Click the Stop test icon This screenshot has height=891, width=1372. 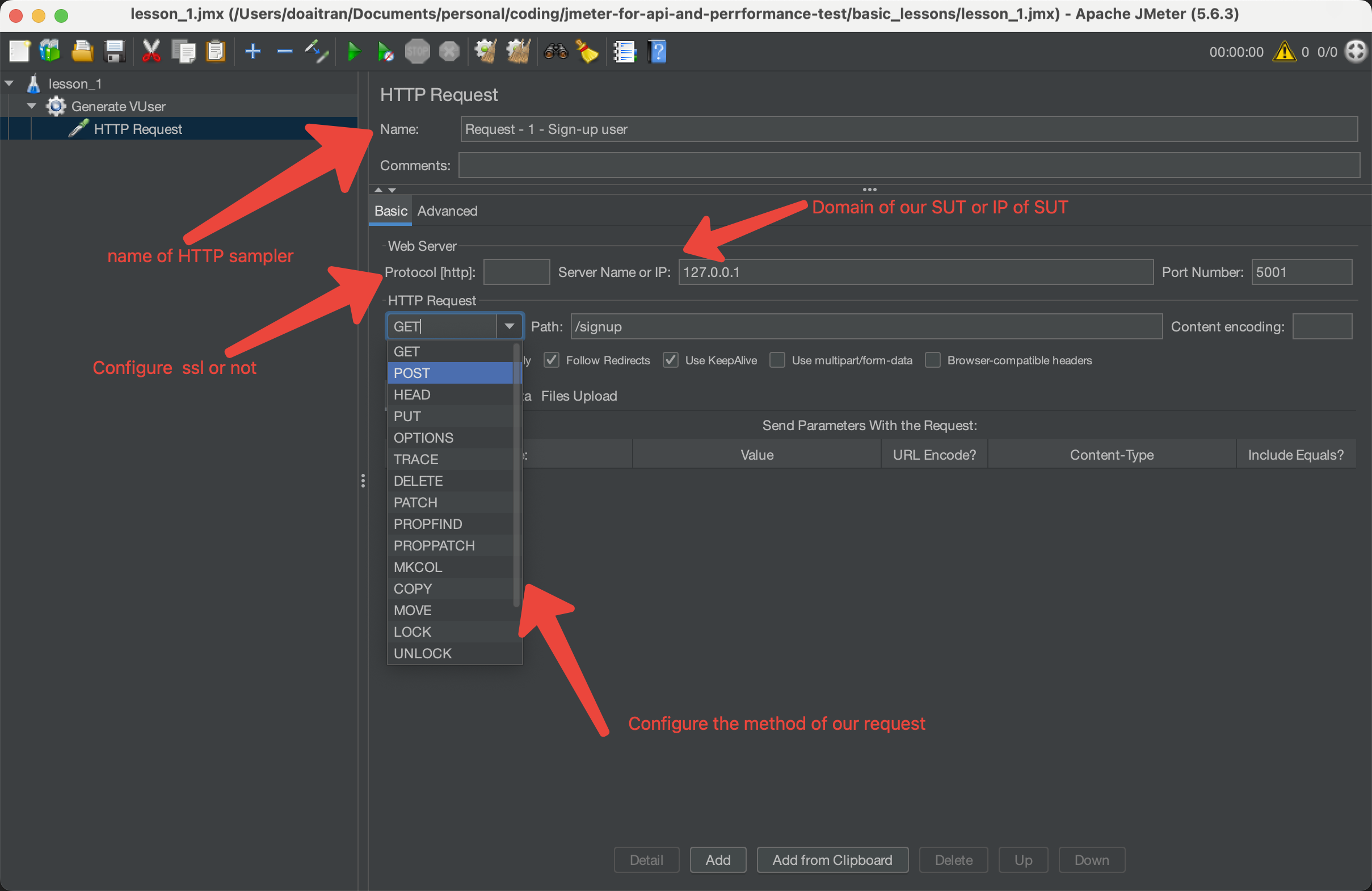[418, 52]
